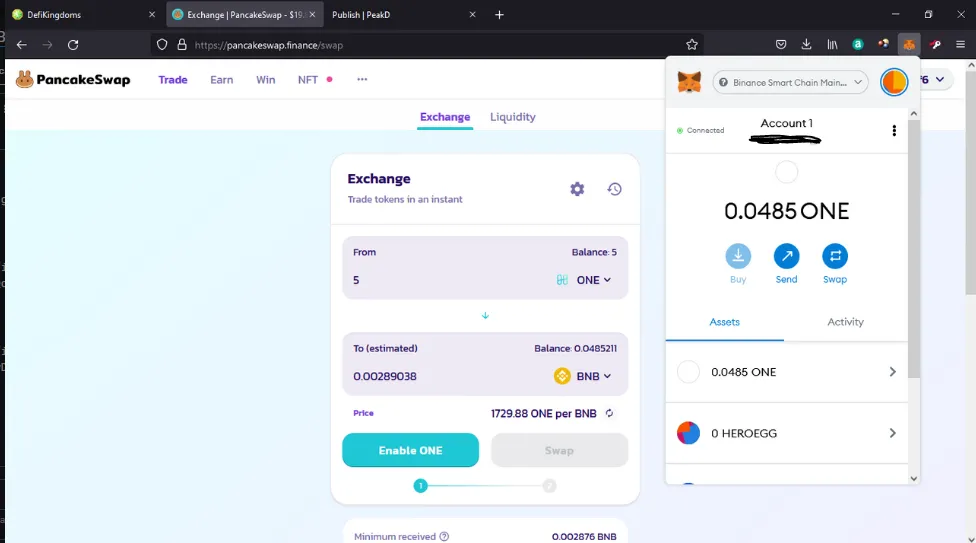Image resolution: width=976 pixels, height=543 pixels.
Task: Open the green 'a' extension icon
Action: click(858, 44)
